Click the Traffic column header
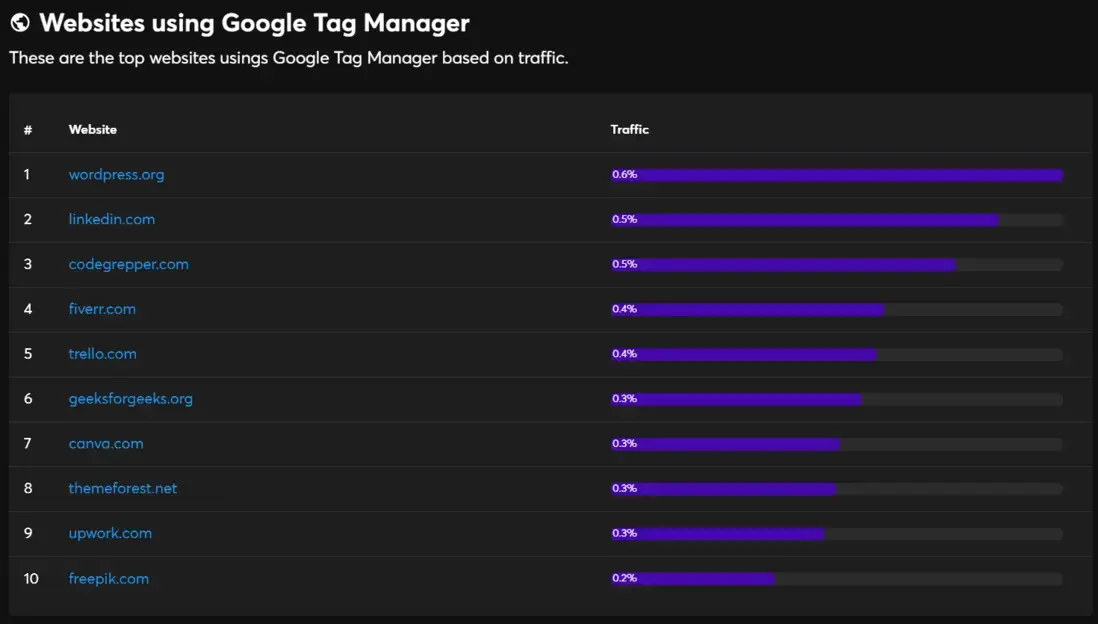The height and width of the screenshot is (624, 1098). point(630,130)
